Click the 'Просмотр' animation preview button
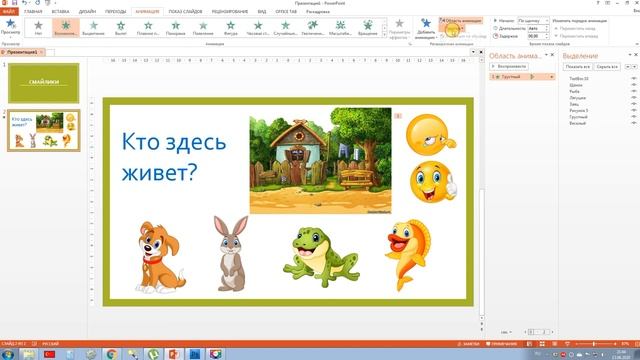This screenshot has width=640, height=360. coord(10,27)
